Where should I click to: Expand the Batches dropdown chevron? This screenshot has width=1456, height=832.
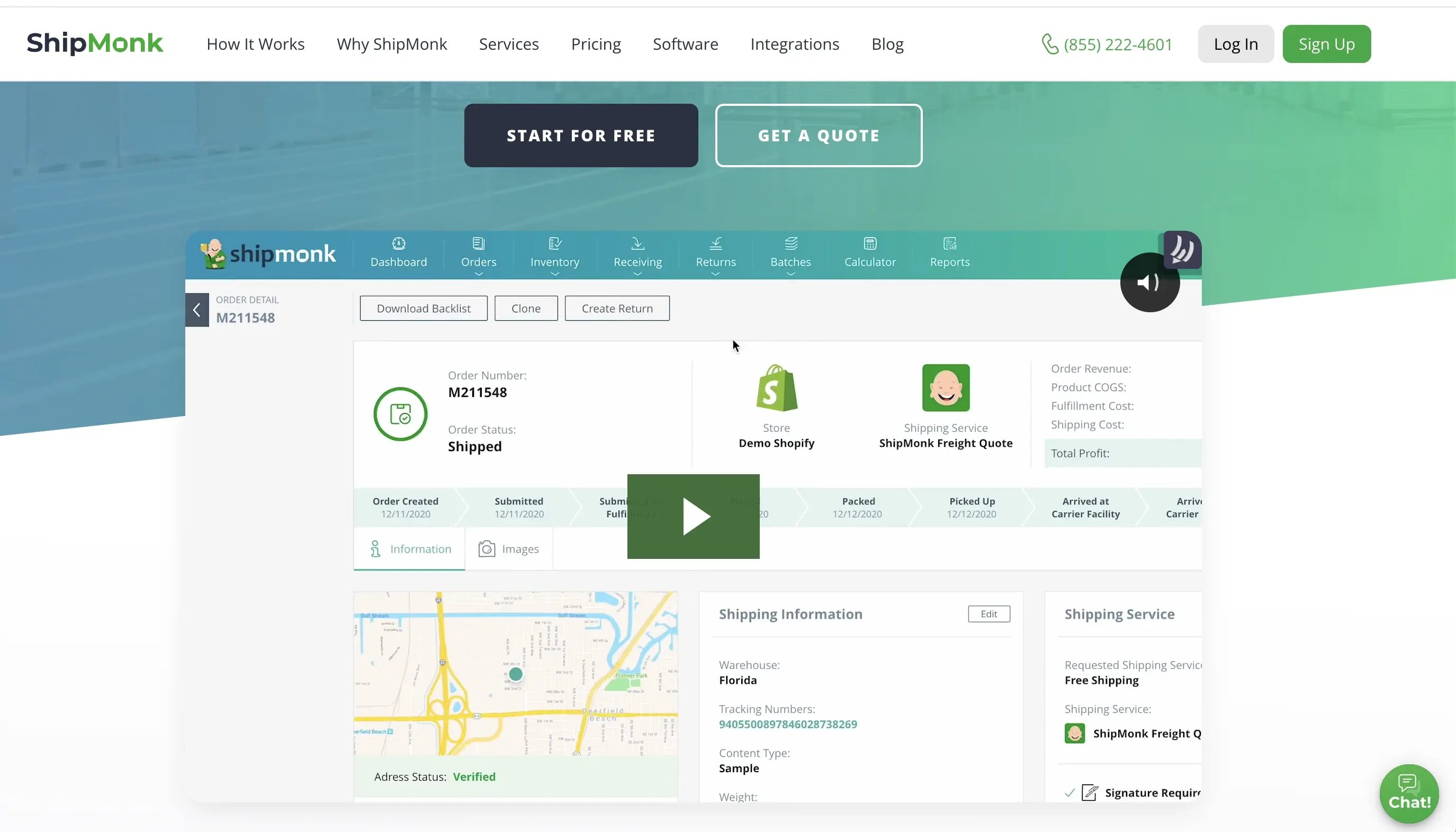tap(790, 274)
